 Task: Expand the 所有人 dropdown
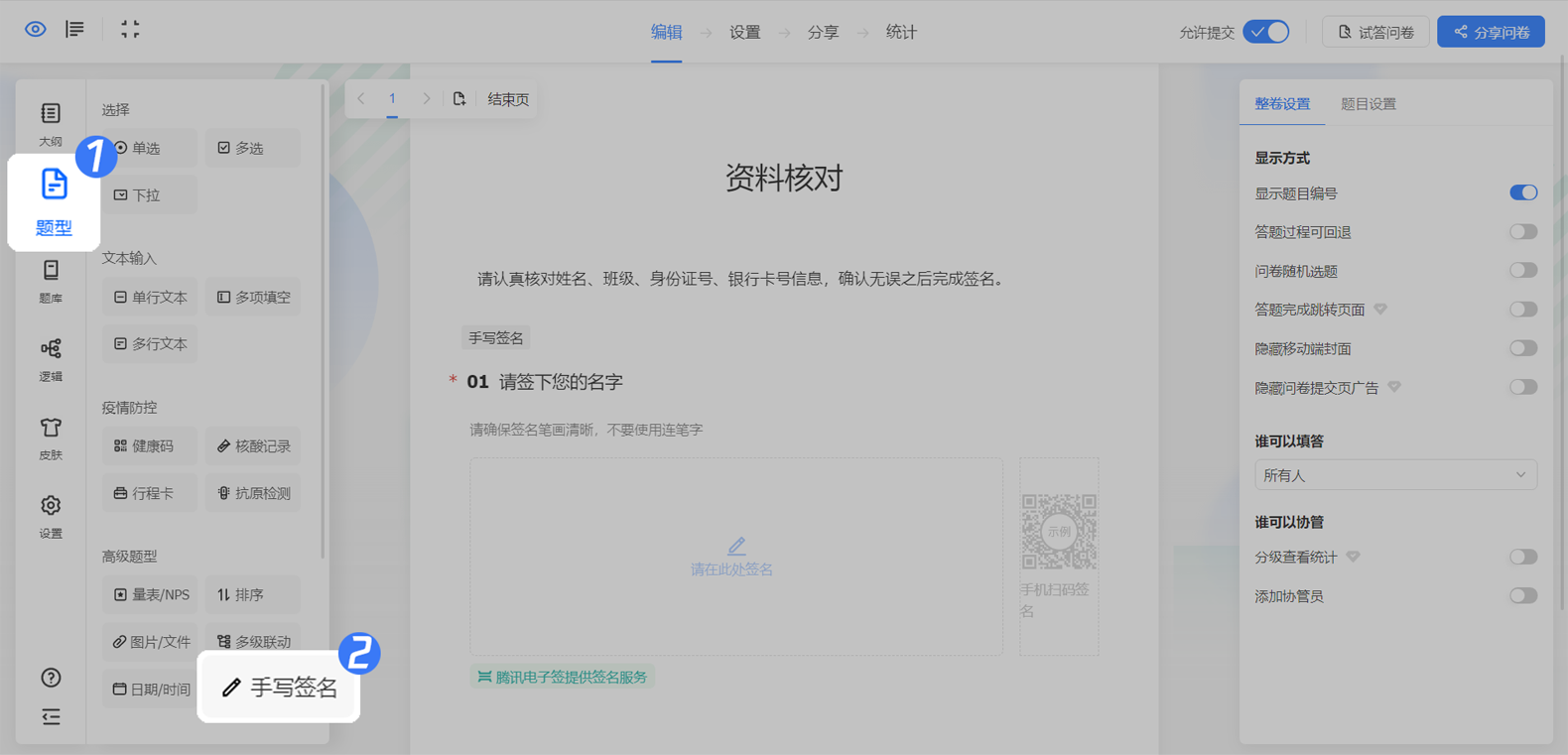[1395, 475]
